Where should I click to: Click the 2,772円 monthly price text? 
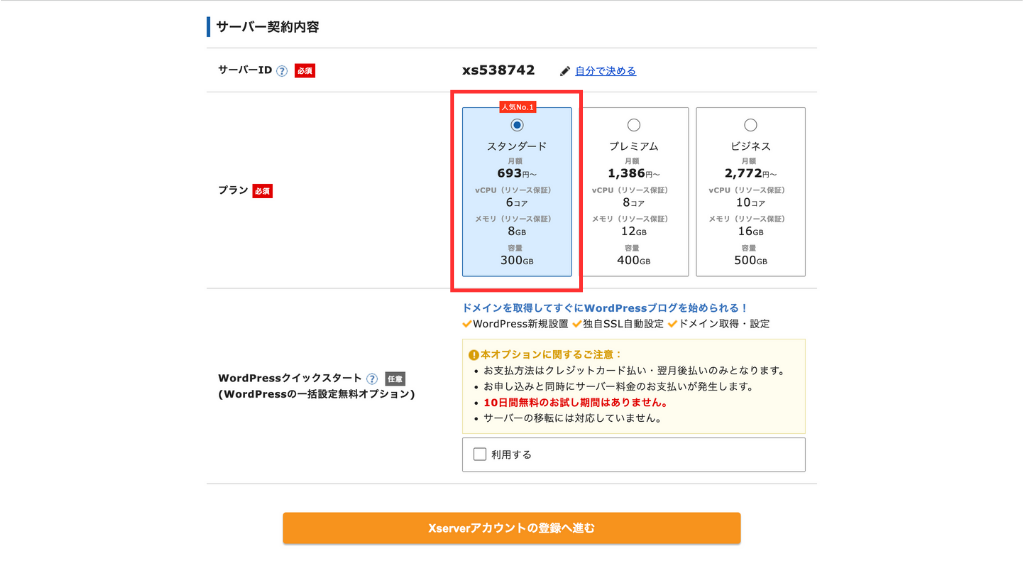tap(750, 173)
